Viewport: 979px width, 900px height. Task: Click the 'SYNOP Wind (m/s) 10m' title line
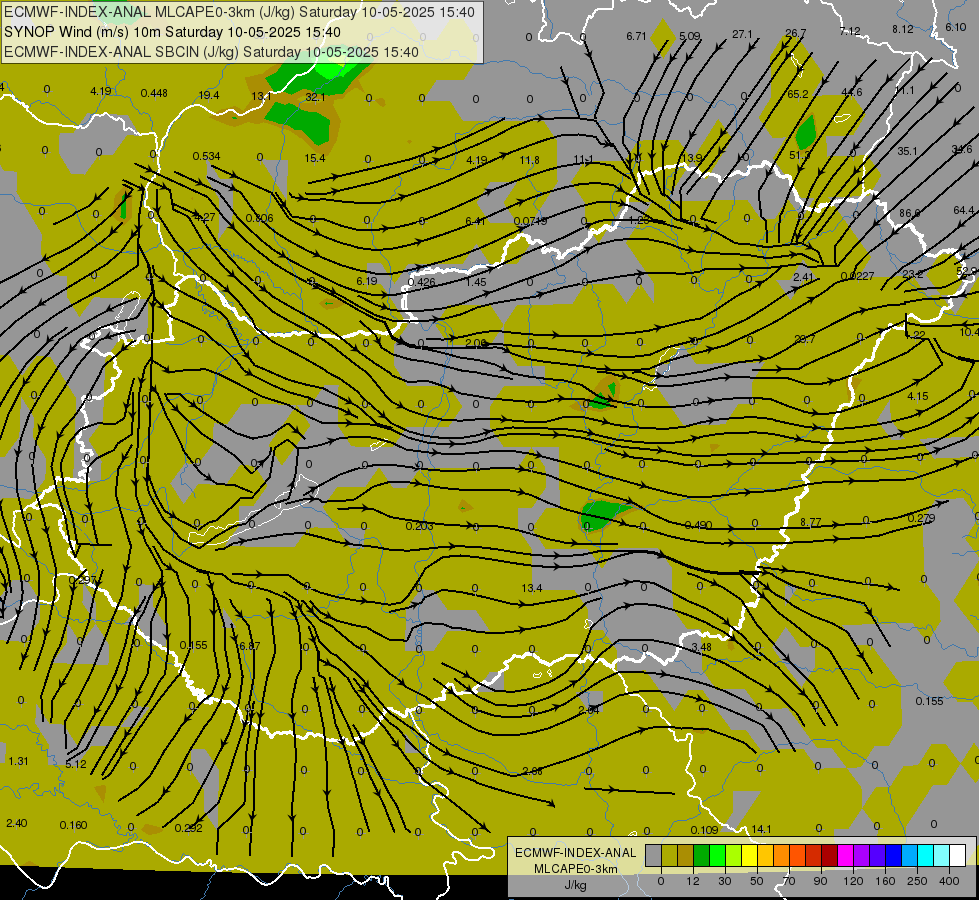tap(172, 32)
